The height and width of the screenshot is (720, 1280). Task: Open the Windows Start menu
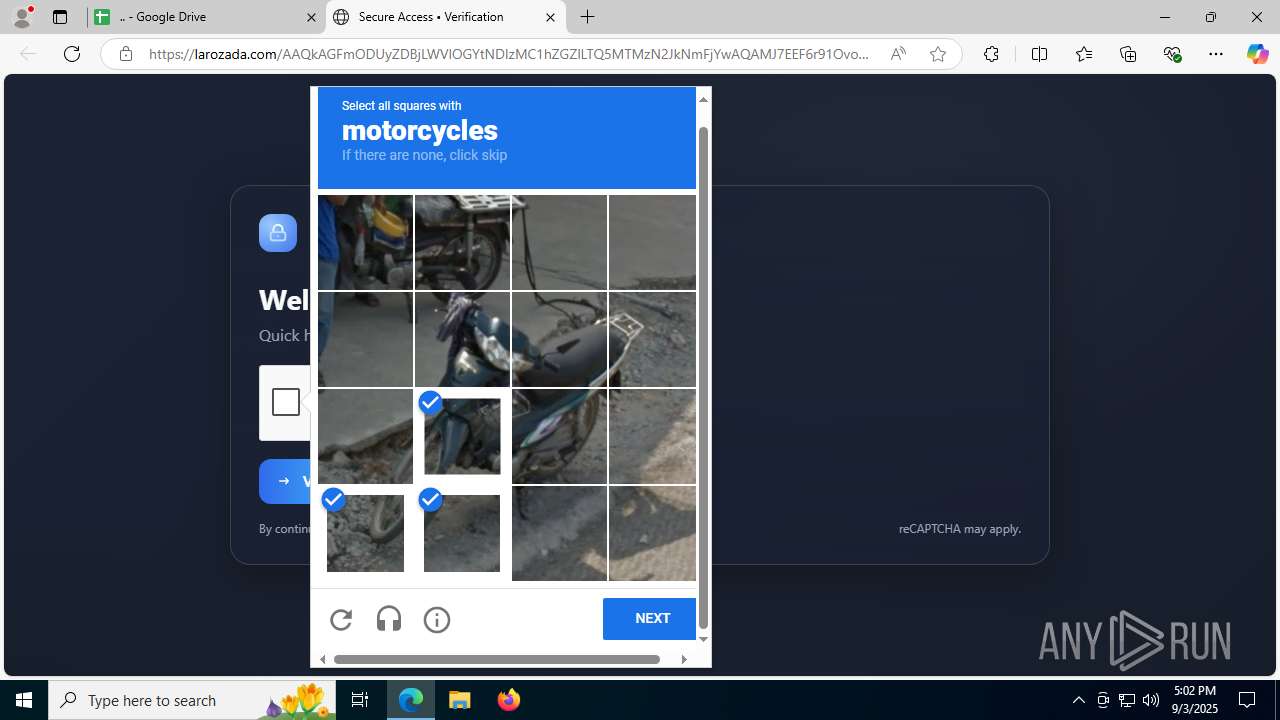(24, 700)
